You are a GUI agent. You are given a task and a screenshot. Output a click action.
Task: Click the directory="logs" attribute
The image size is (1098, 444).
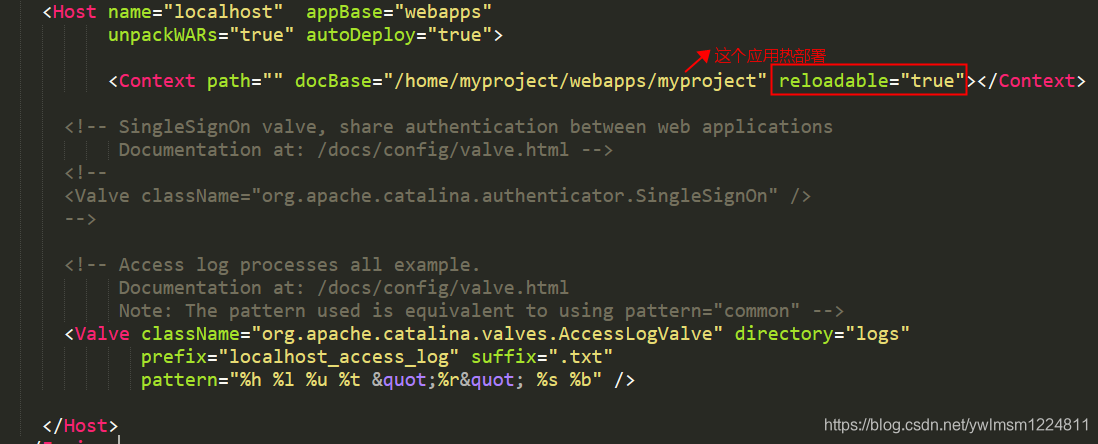click(x=822, y=333)
